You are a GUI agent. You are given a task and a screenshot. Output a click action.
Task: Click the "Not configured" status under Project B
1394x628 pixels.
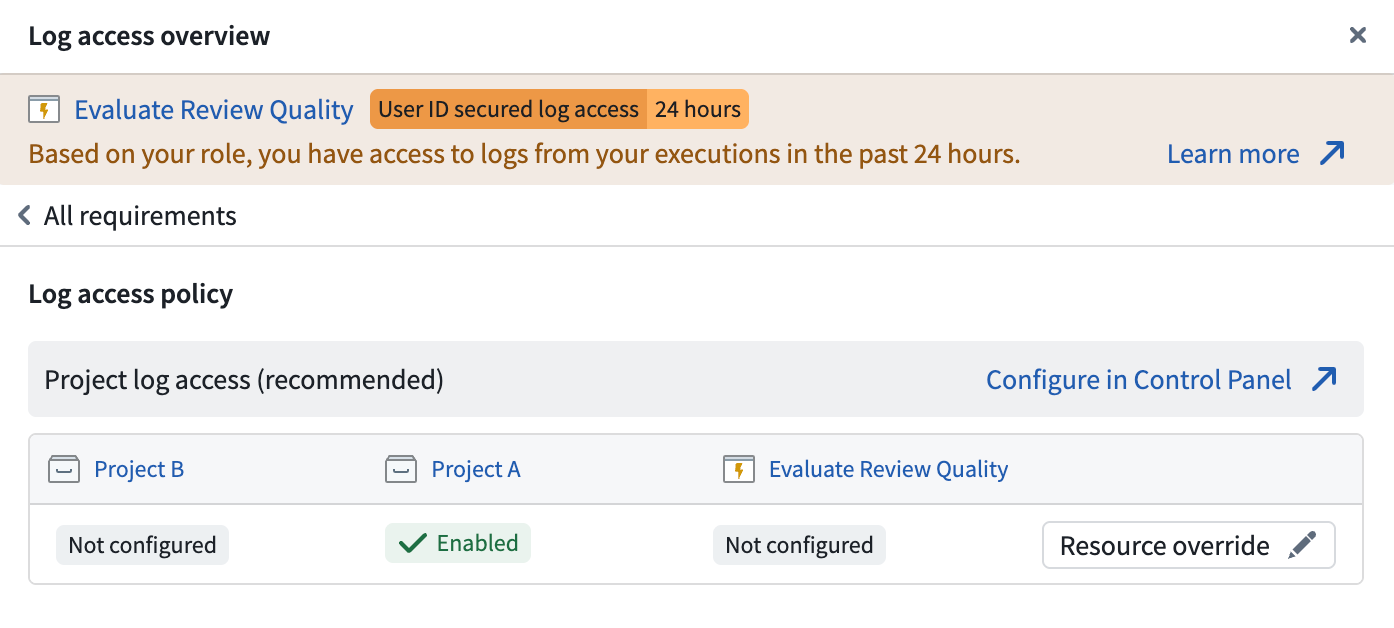142,545
